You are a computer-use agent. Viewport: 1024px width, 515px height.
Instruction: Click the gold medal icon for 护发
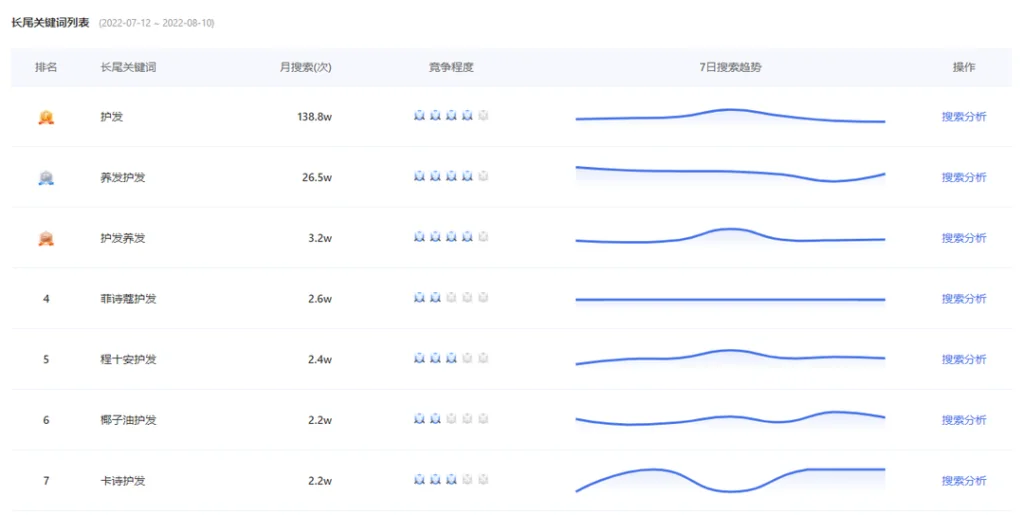point(46,117)
